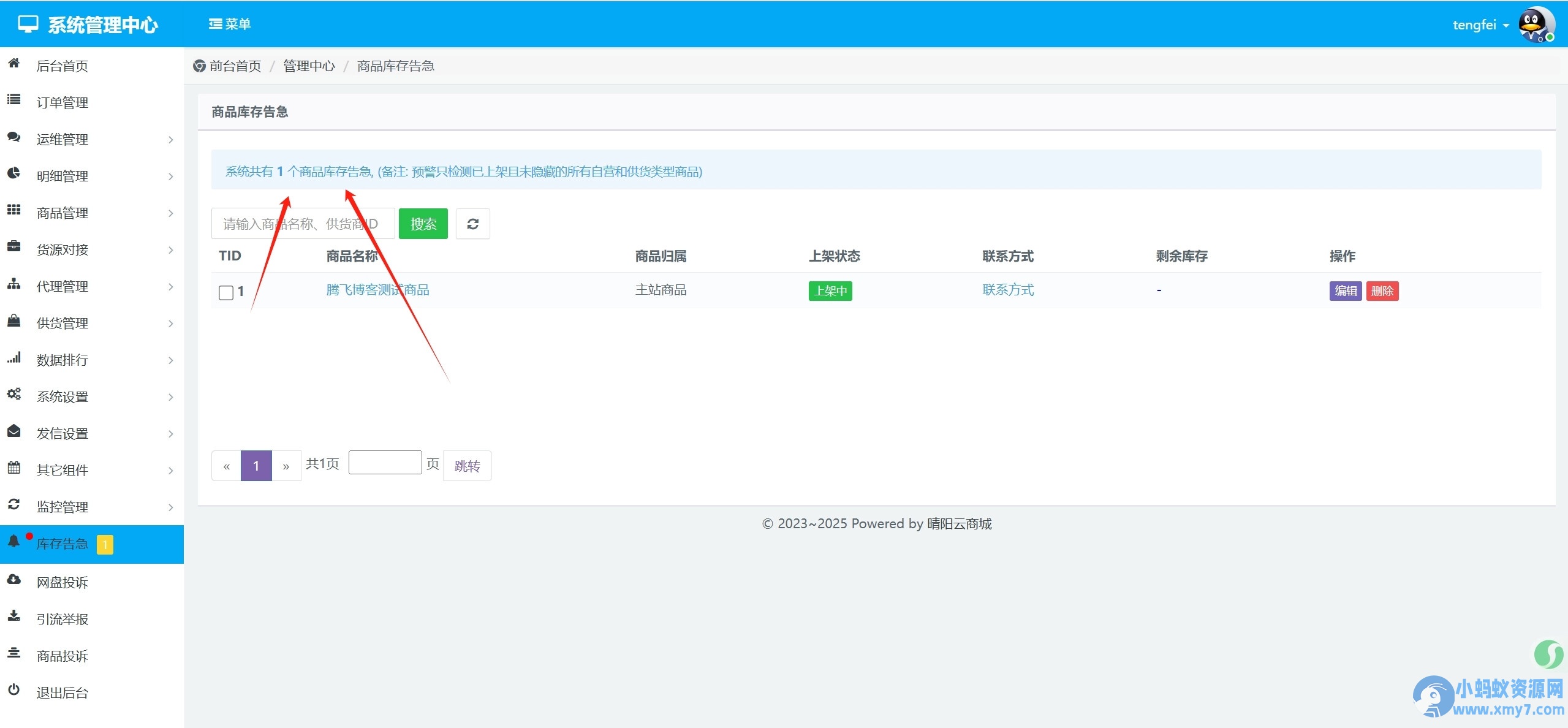Click the cloud icon beside 网盘投诉
The width and height of the screenshot is (1568, 728).
[x=13, y=579]
